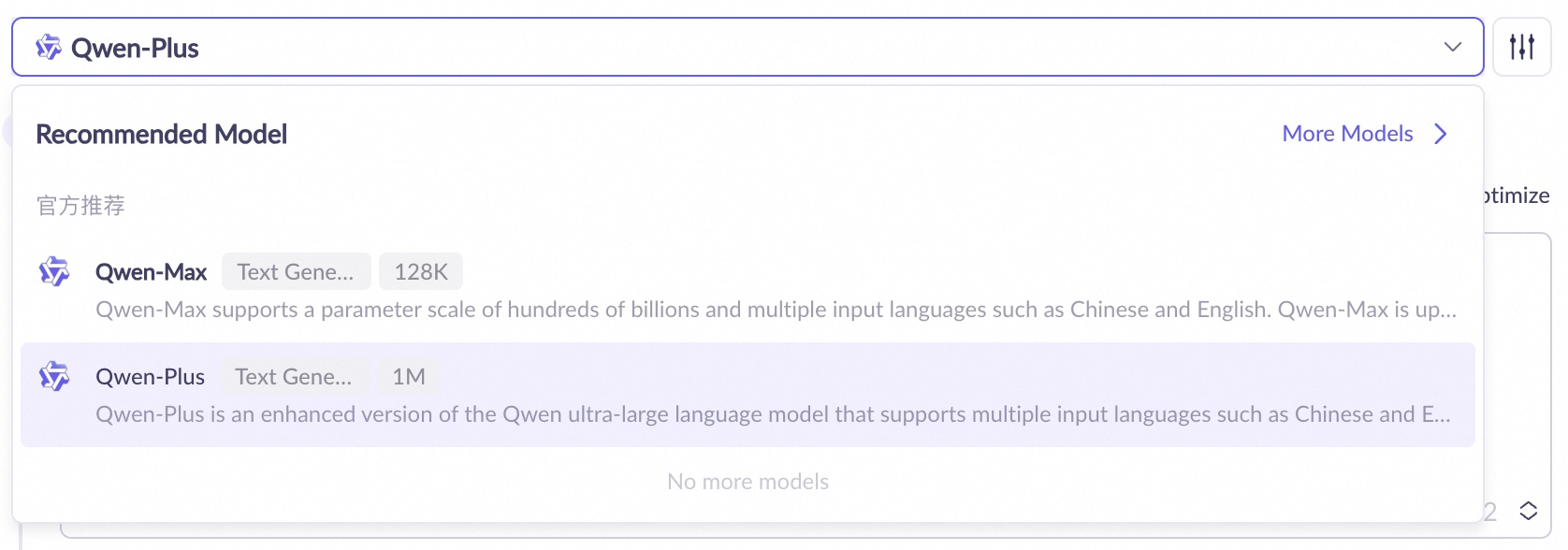Click the Qwen-Max model logo icon
The width and height of the screenshot is (1568, 550).
click(x=54, y=272)
